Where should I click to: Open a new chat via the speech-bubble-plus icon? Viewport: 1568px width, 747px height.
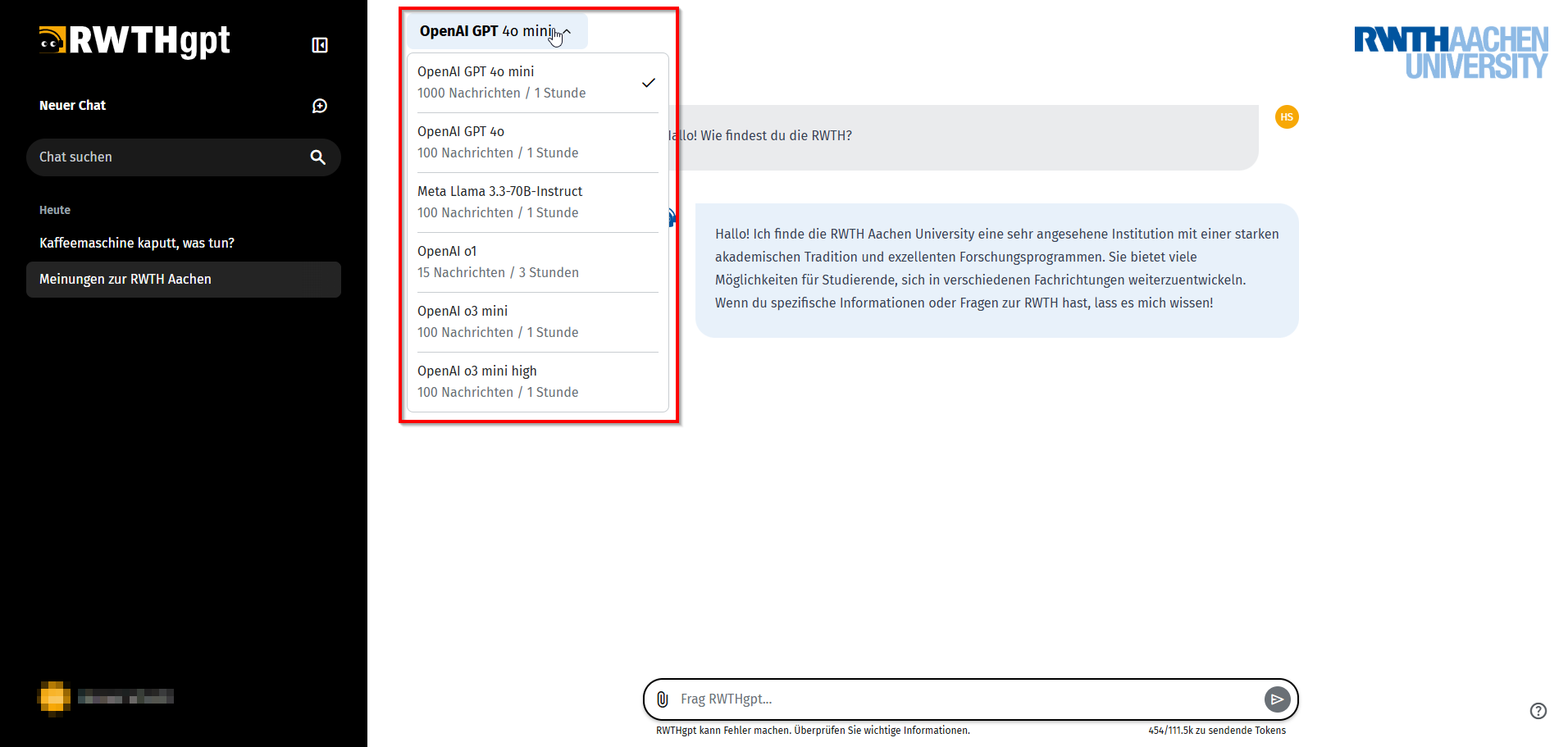tap(320, 105)
